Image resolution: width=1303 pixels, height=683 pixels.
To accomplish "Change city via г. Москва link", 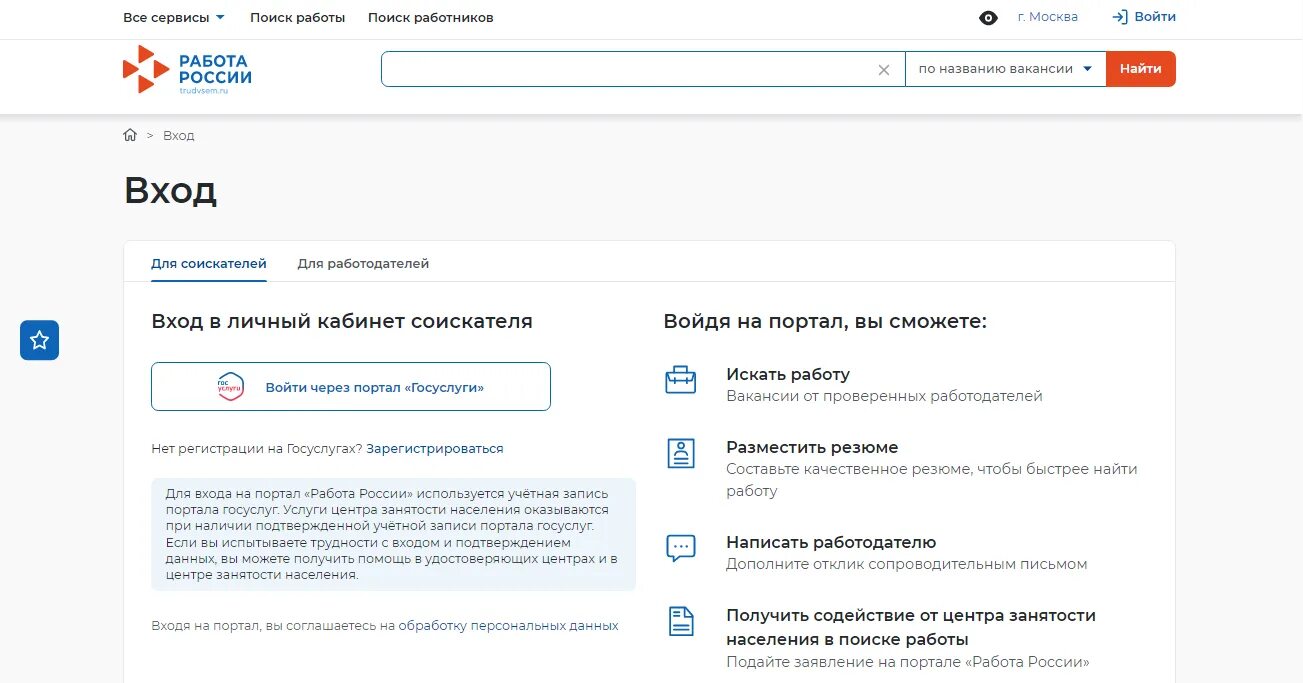I will click(1048, 17).
